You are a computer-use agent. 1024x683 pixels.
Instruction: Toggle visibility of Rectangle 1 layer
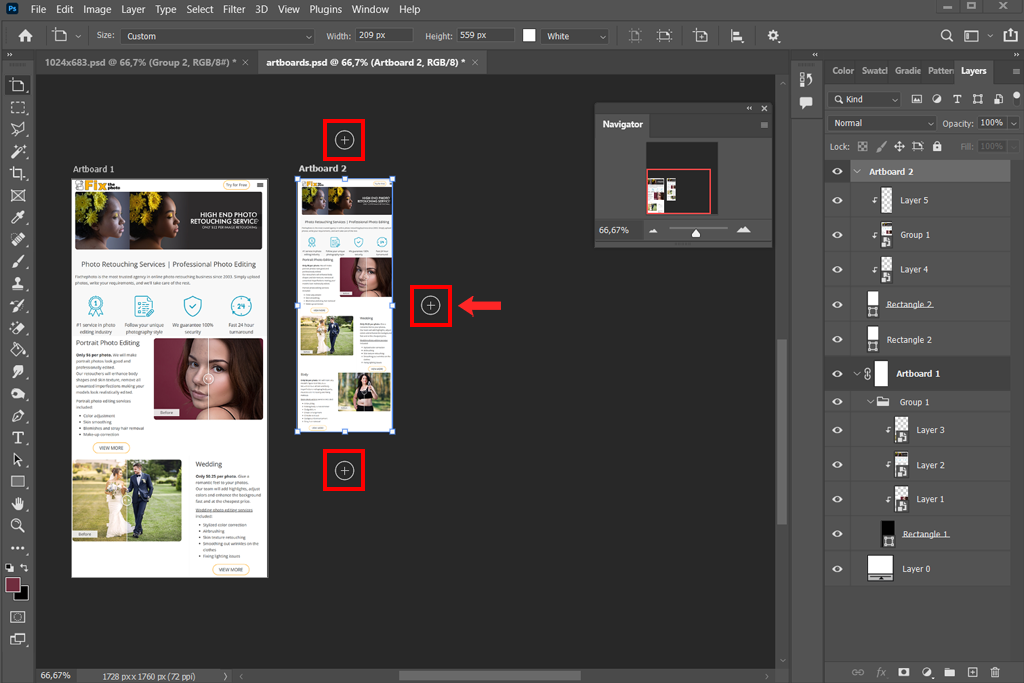(x=837, y=534)
